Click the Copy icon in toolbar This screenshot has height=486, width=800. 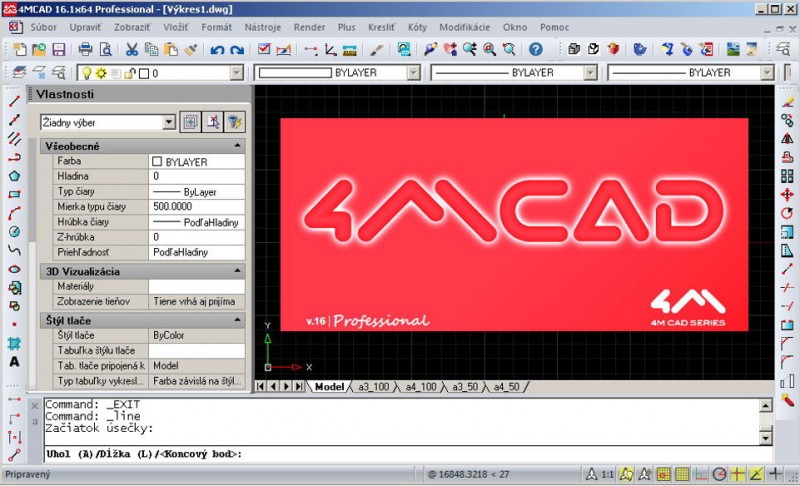click(152, 49)
